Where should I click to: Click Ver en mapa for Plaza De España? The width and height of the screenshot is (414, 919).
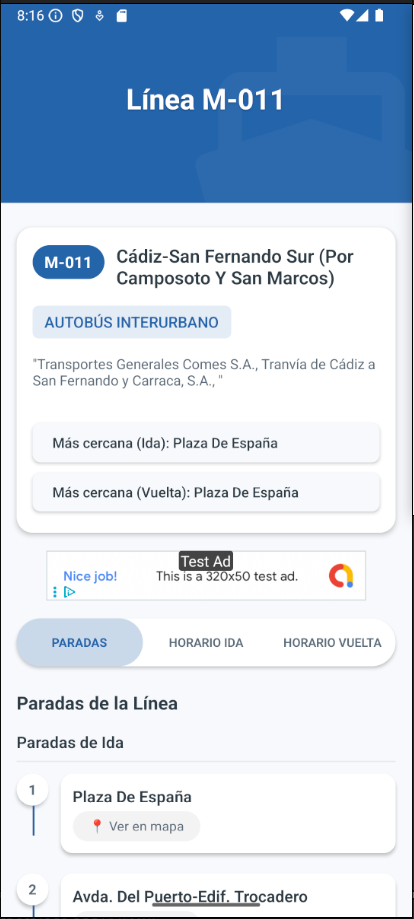pos(136,826)
